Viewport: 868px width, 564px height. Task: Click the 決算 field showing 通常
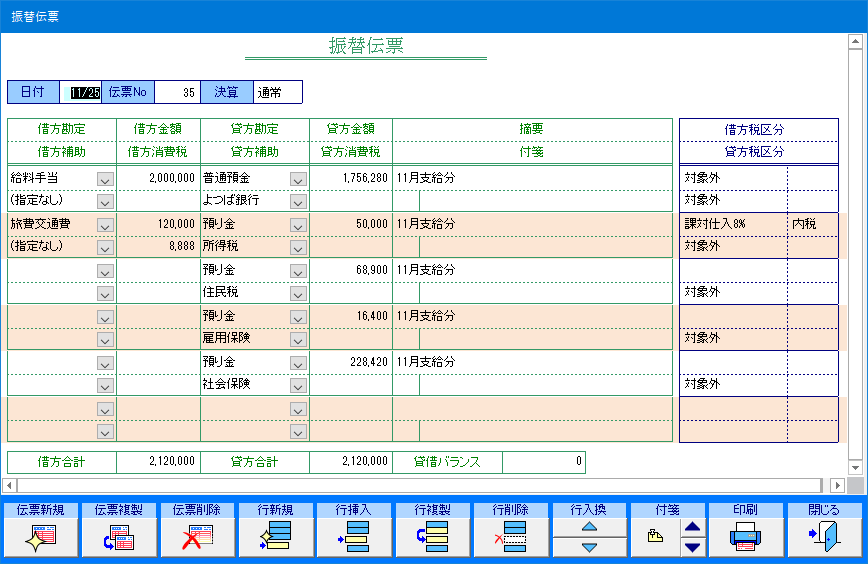tap(277, 92)
